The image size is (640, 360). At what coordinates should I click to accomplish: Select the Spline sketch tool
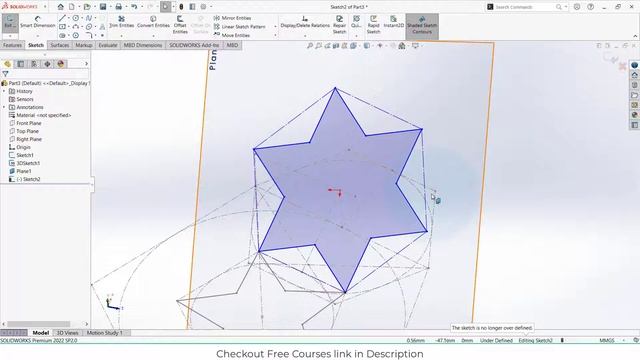click(89, 18)
